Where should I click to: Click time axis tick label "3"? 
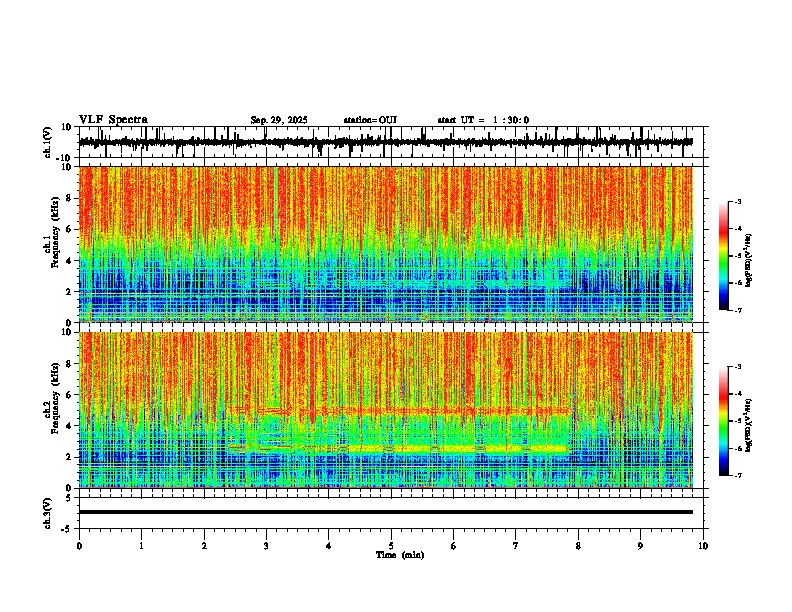click(266, 546)
